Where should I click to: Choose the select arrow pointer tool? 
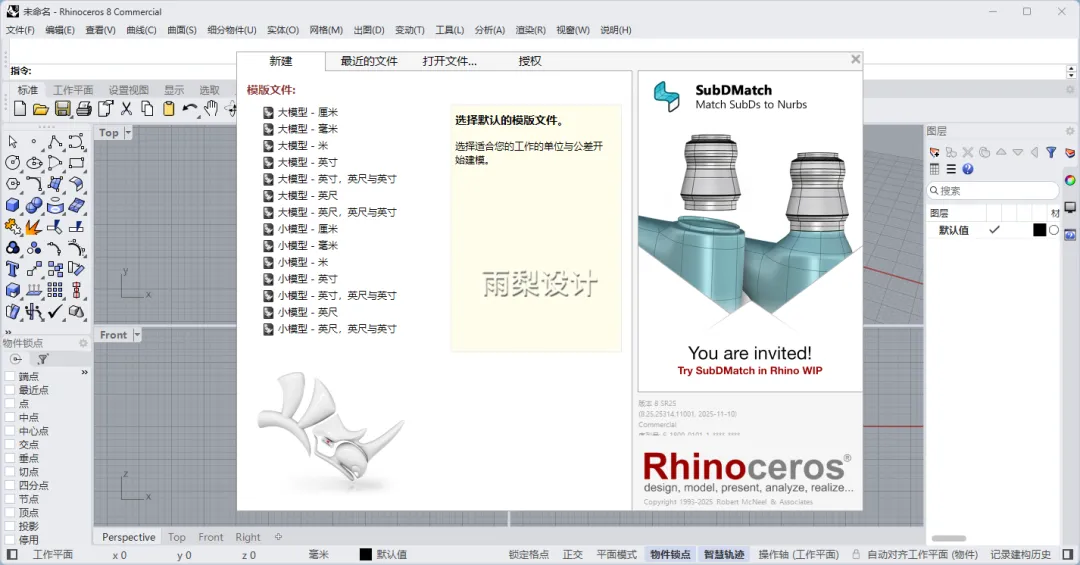pos(12,142)
